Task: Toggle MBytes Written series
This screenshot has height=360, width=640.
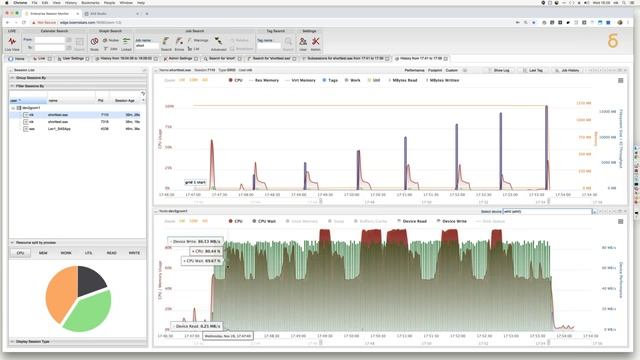Action: point(442,80)
